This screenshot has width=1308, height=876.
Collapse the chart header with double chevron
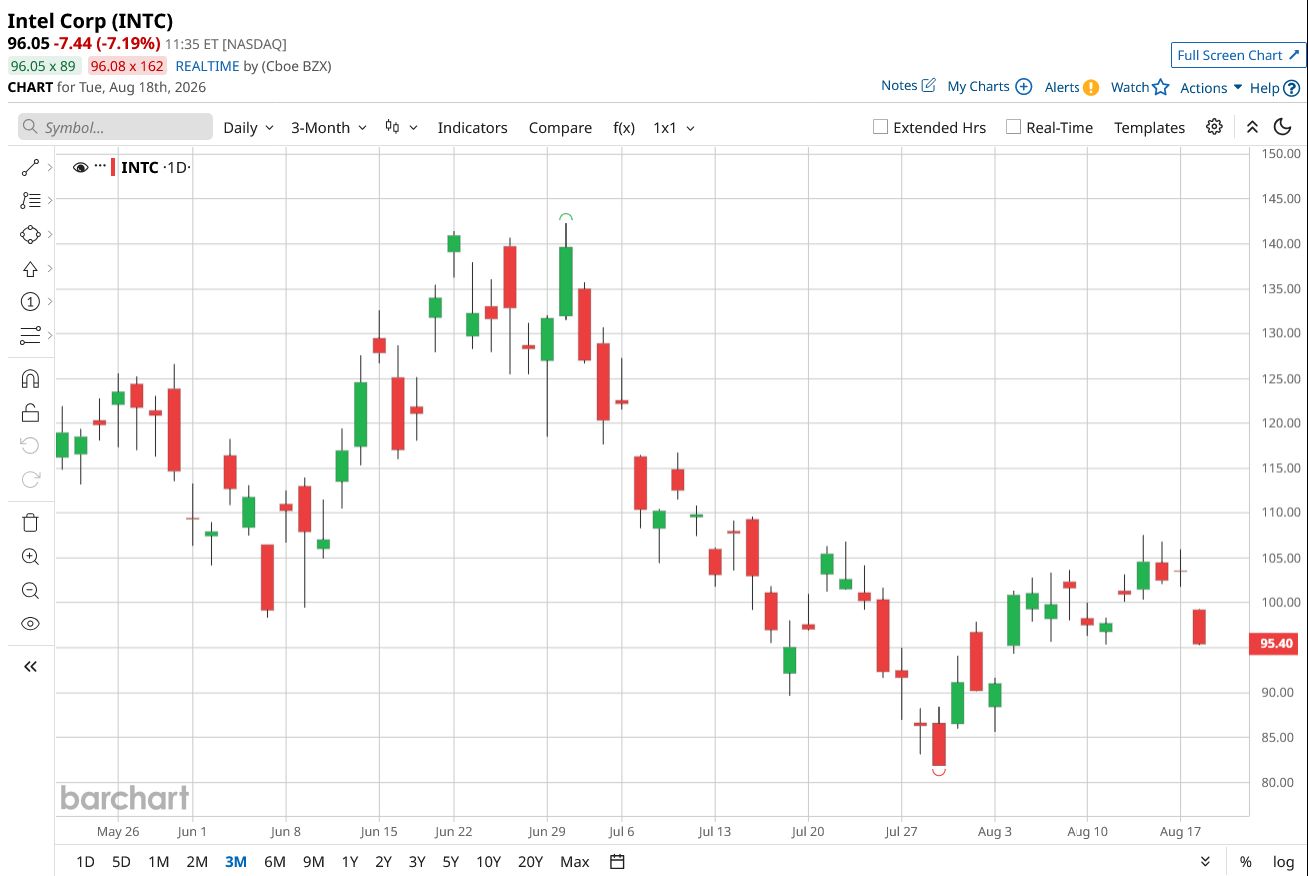(x=1252, y=127)
